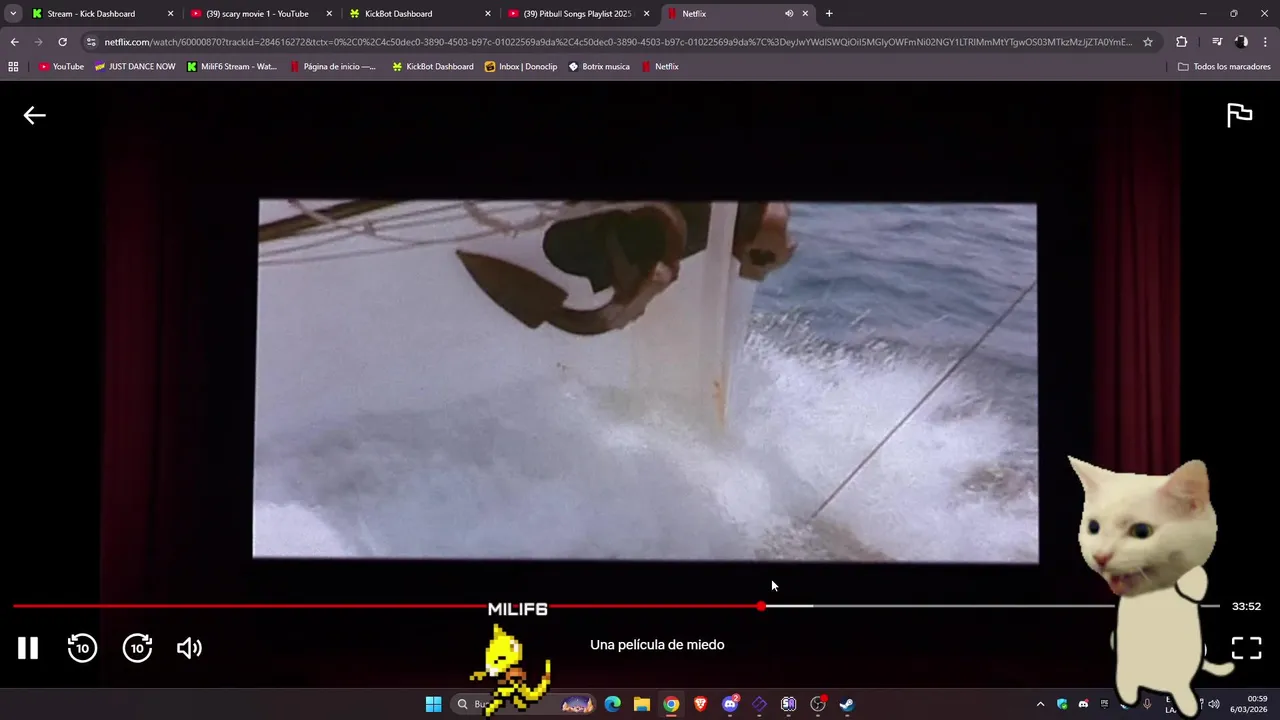Open Microsoft Edge from the taskbar

613,704
